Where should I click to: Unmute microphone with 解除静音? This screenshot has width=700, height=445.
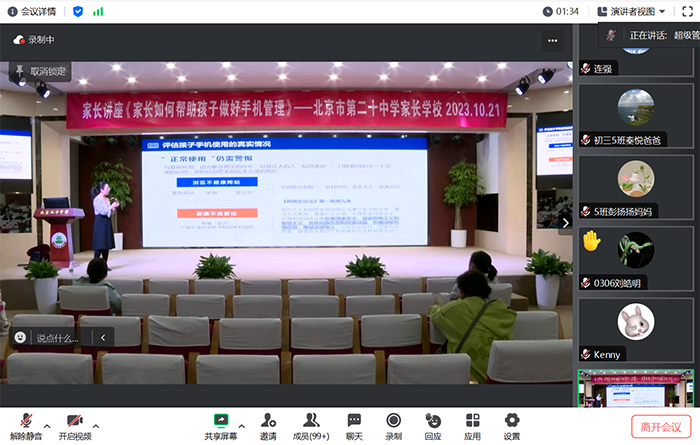click(x=26, y=426)
